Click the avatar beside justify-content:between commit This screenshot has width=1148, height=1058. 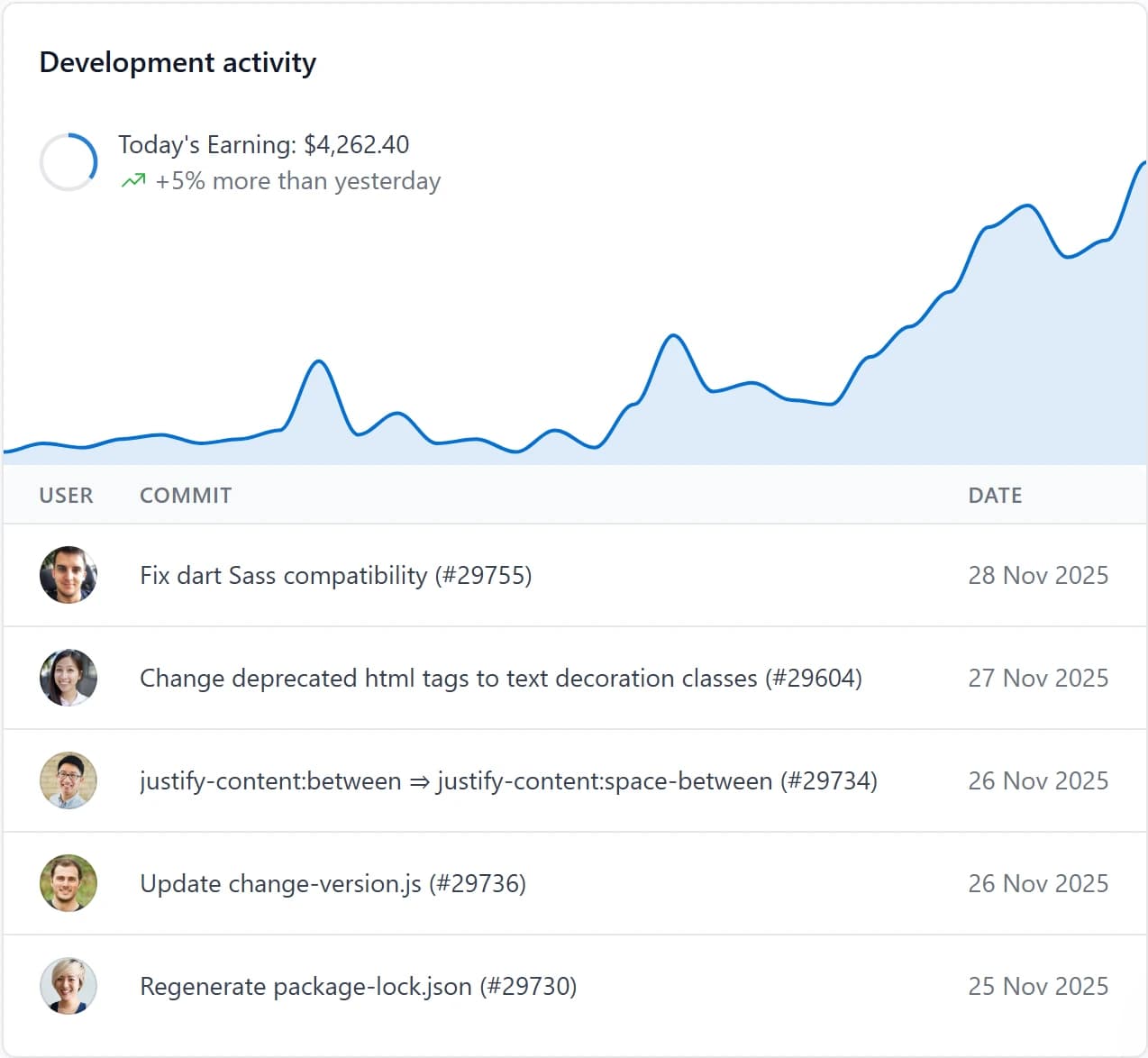(x=68, y=780)
